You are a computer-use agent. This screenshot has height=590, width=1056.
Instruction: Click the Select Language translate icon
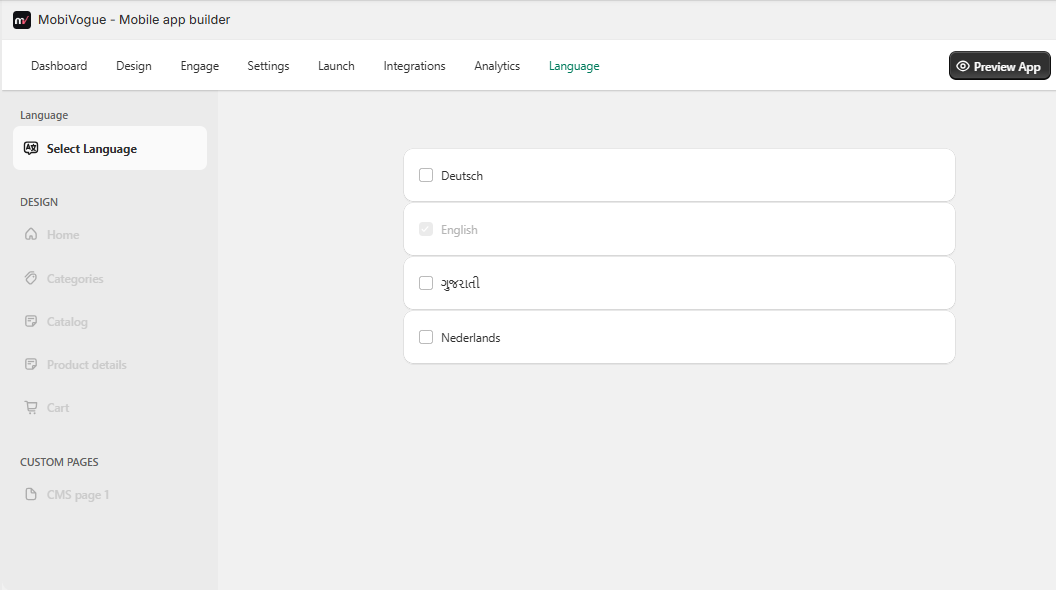click(31, 148)
